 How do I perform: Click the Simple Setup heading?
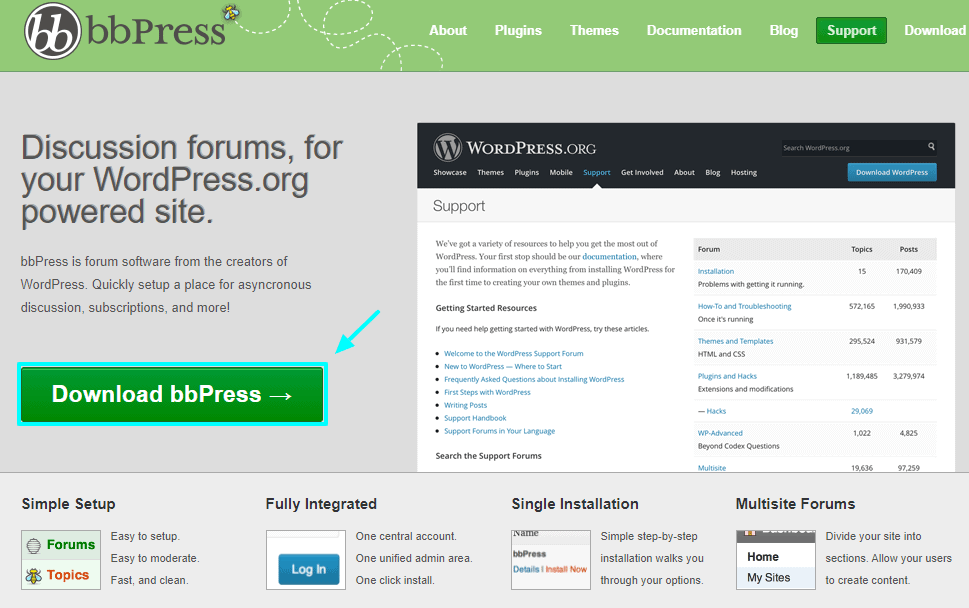[69, 504]
